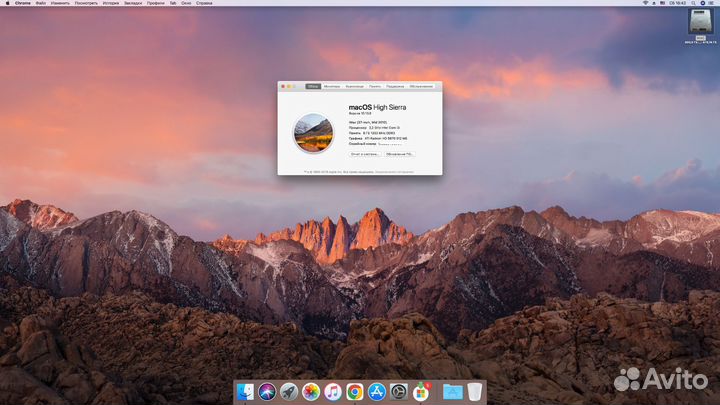720x405 pixels.
Task: Open the Закладки menu
Action: pos(133,3)
